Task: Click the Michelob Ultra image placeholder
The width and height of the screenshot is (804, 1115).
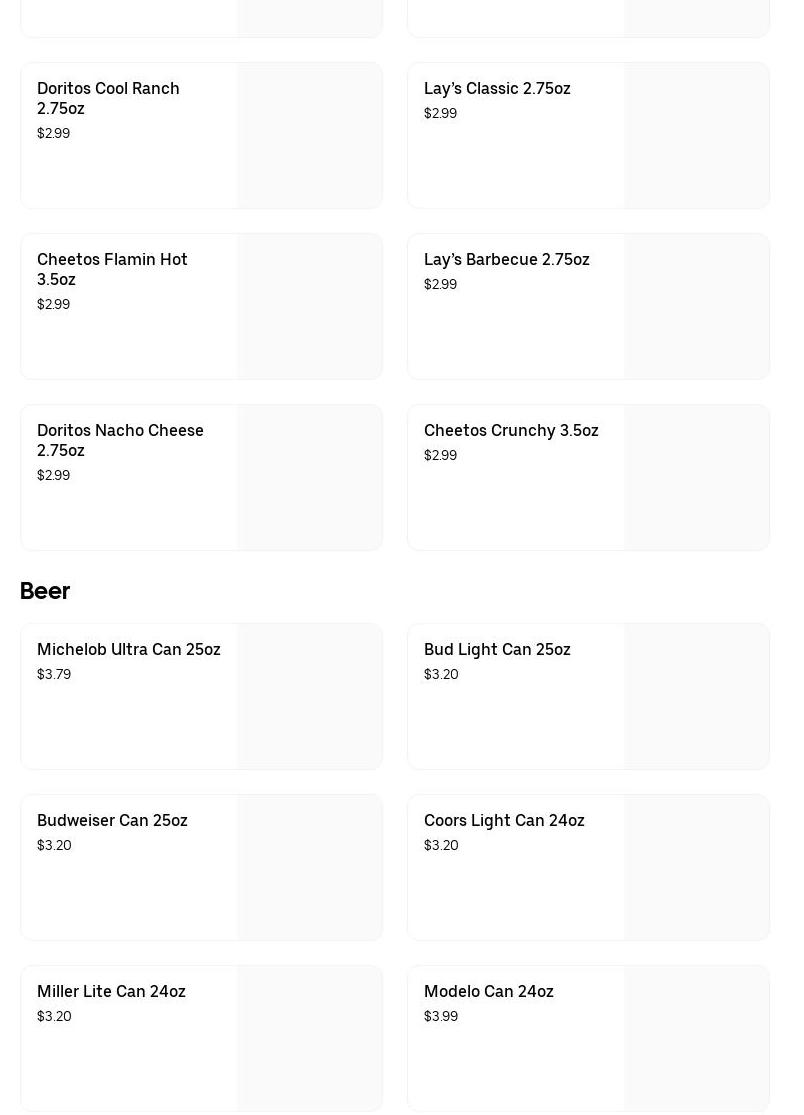Action: [x=309, y=697]
